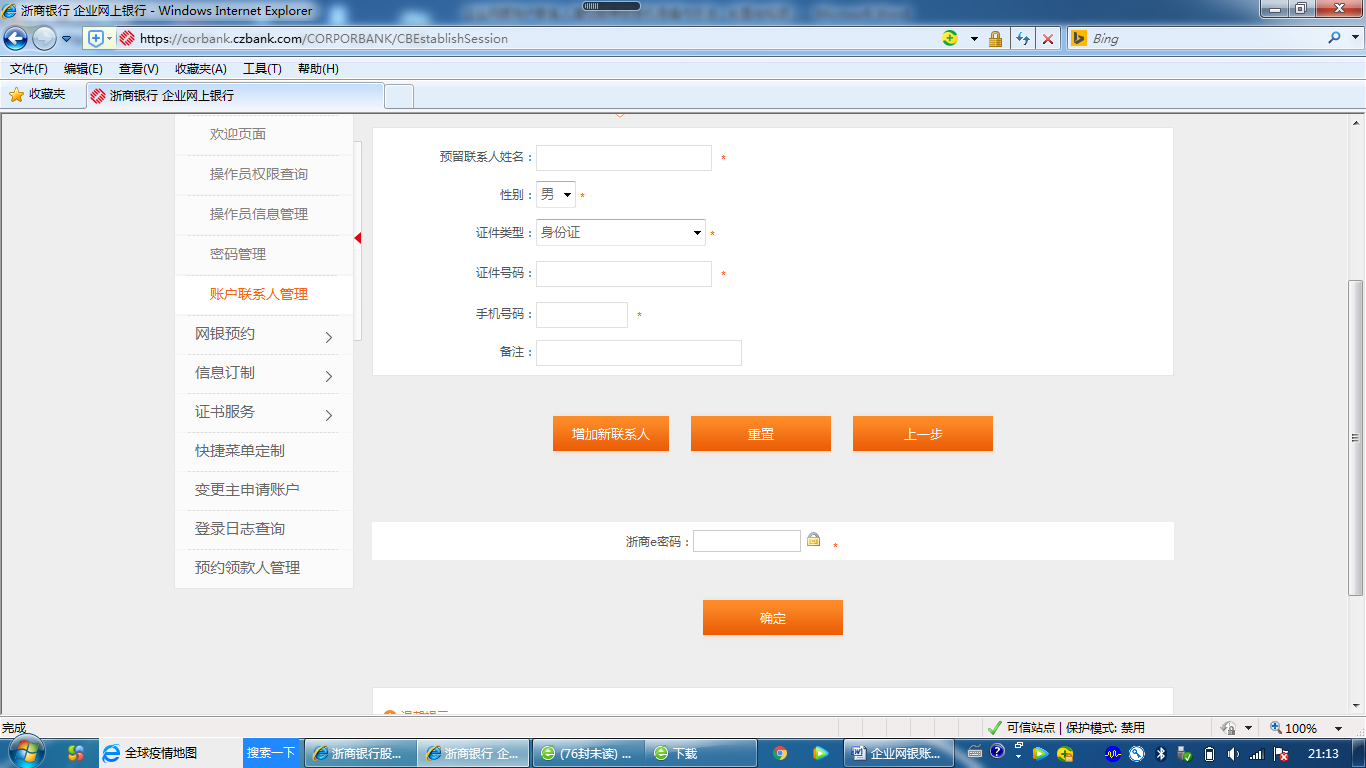Click the 收藏夹 favorites star button

tap(38, 95)
